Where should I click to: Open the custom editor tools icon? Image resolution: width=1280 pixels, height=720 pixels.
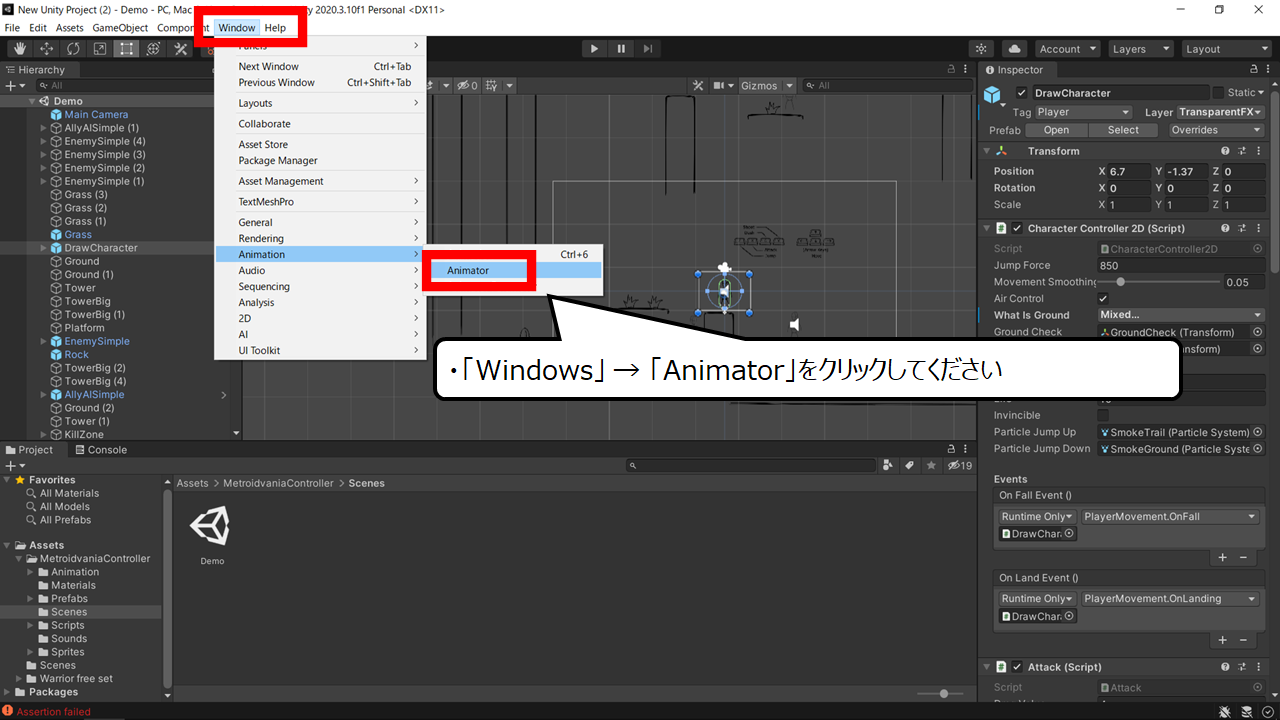click(181, 49)
